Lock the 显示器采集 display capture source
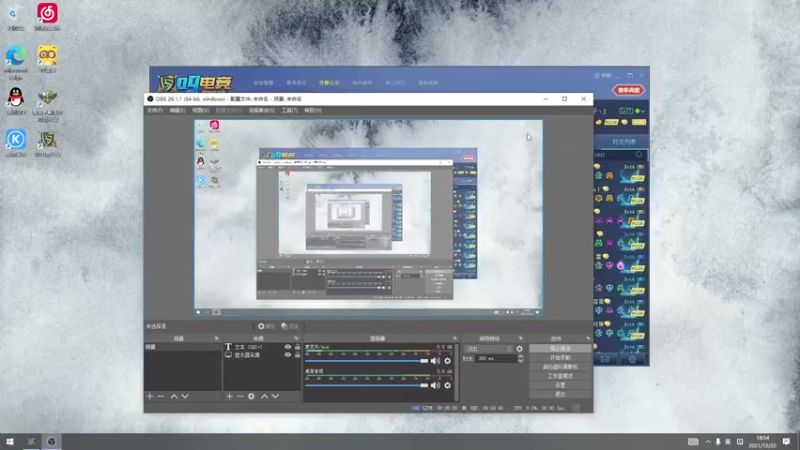 297,355
